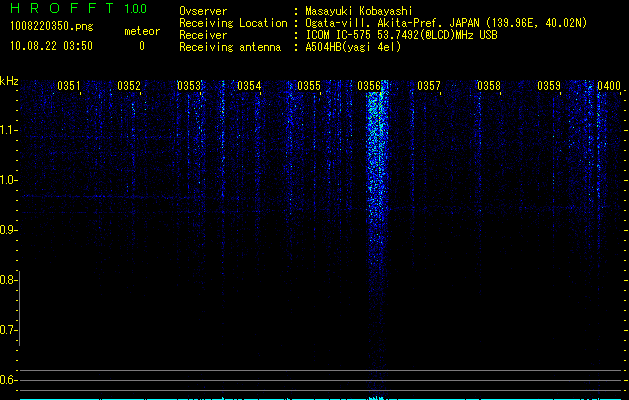The image size is (629, 400).
Task: Click the Ovserver field label
Action: (x=203, y=11)
